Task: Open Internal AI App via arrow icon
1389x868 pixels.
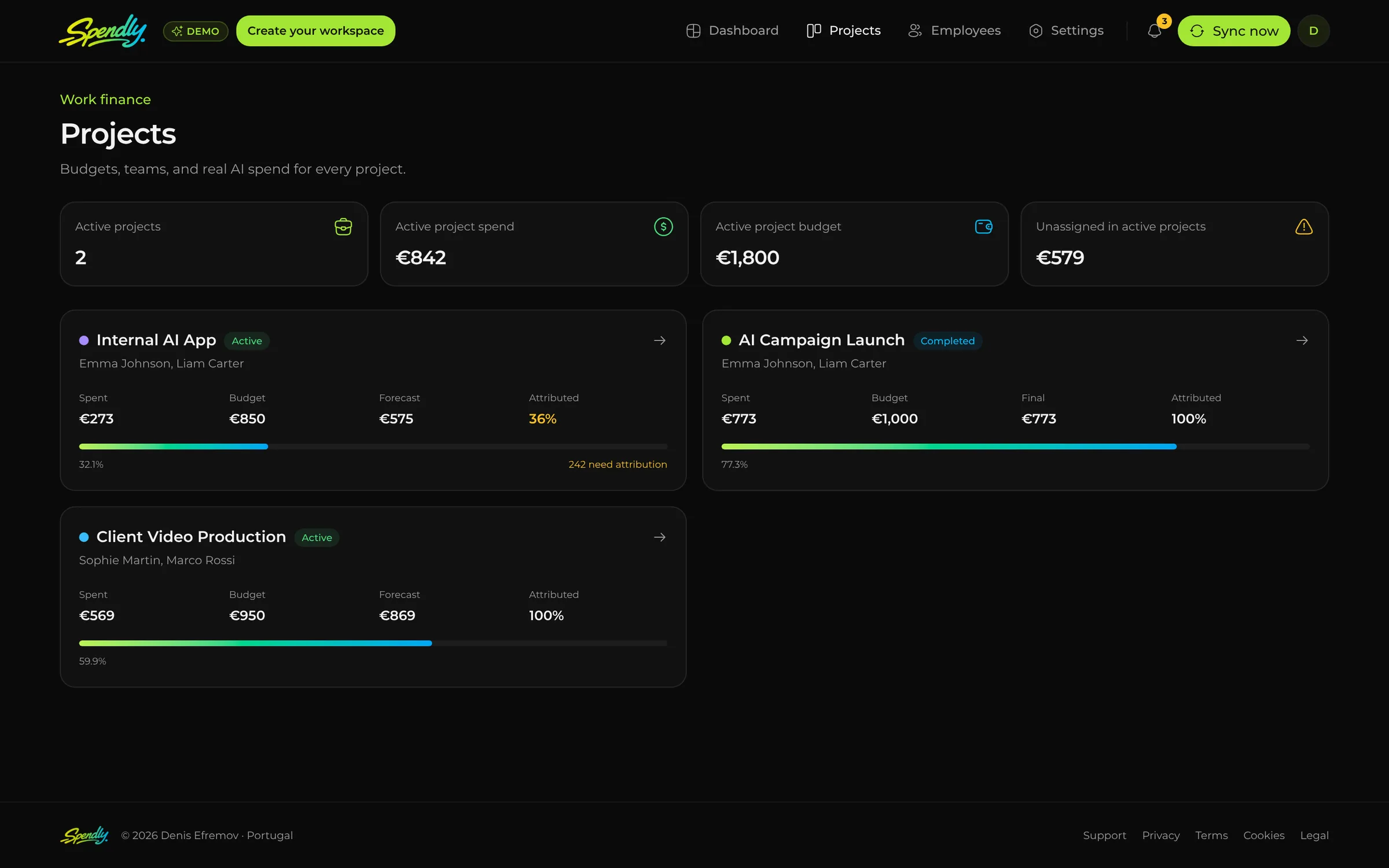Action: [660, 340]
